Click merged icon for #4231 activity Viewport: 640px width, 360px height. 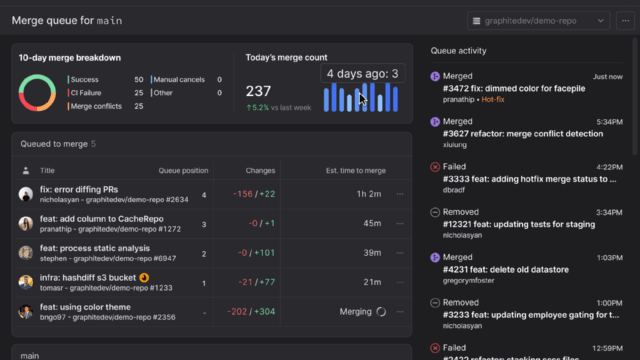click(435, 258)
